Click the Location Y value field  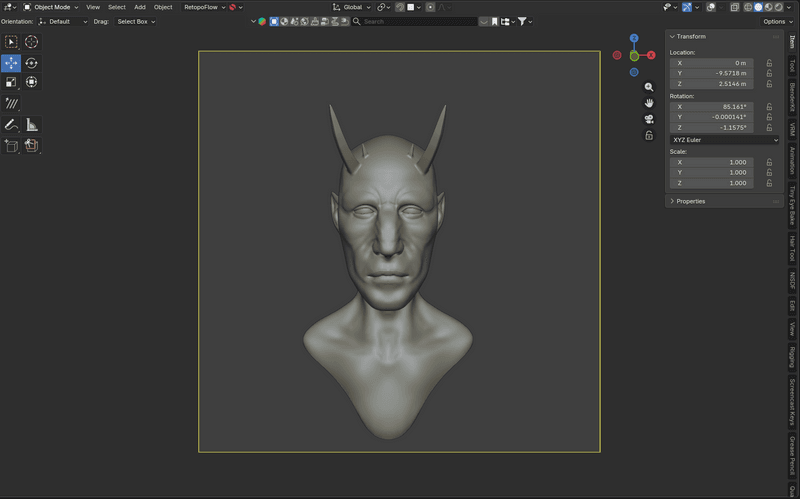pos(711,73)
